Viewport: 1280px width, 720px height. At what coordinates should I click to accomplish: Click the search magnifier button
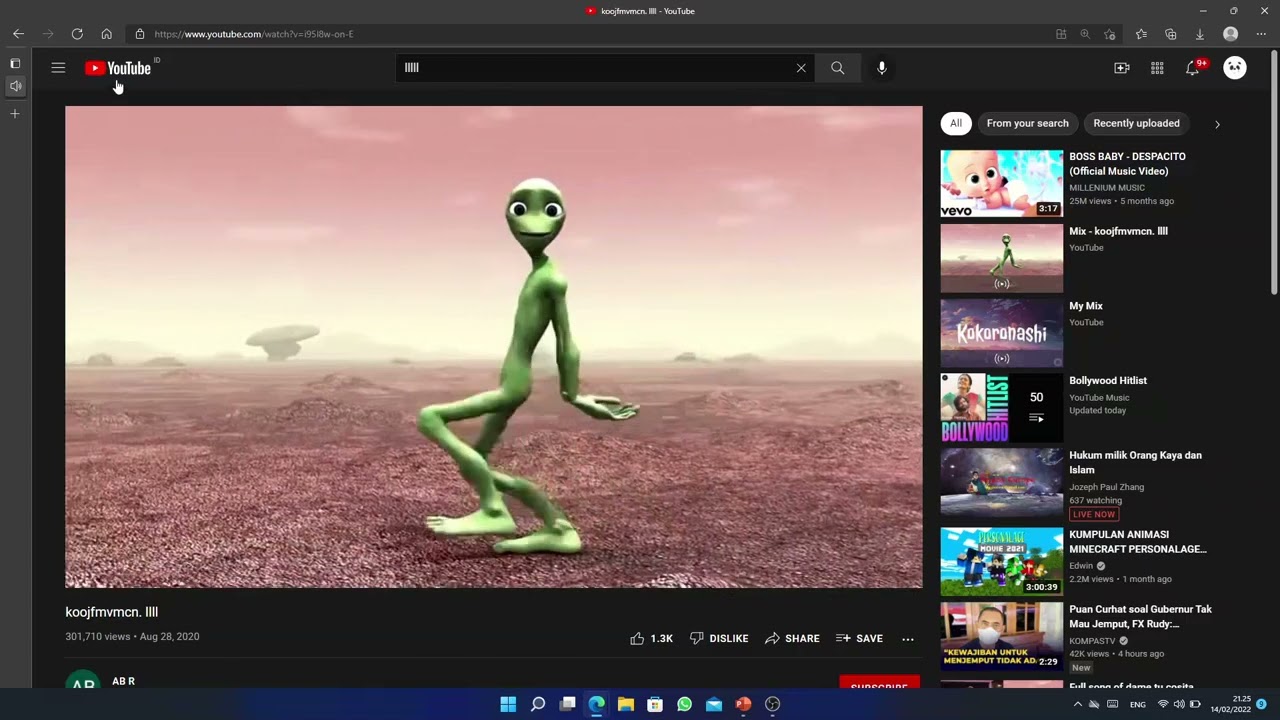click(837, 68)
